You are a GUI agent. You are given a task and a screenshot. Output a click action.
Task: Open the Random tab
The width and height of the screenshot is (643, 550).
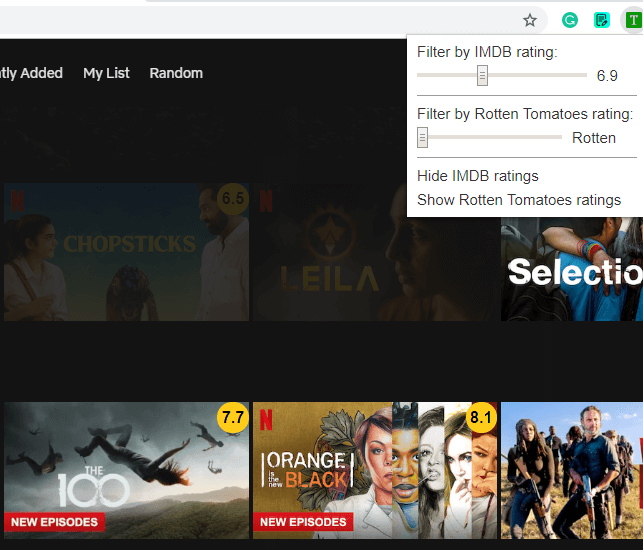coord(176,73)
